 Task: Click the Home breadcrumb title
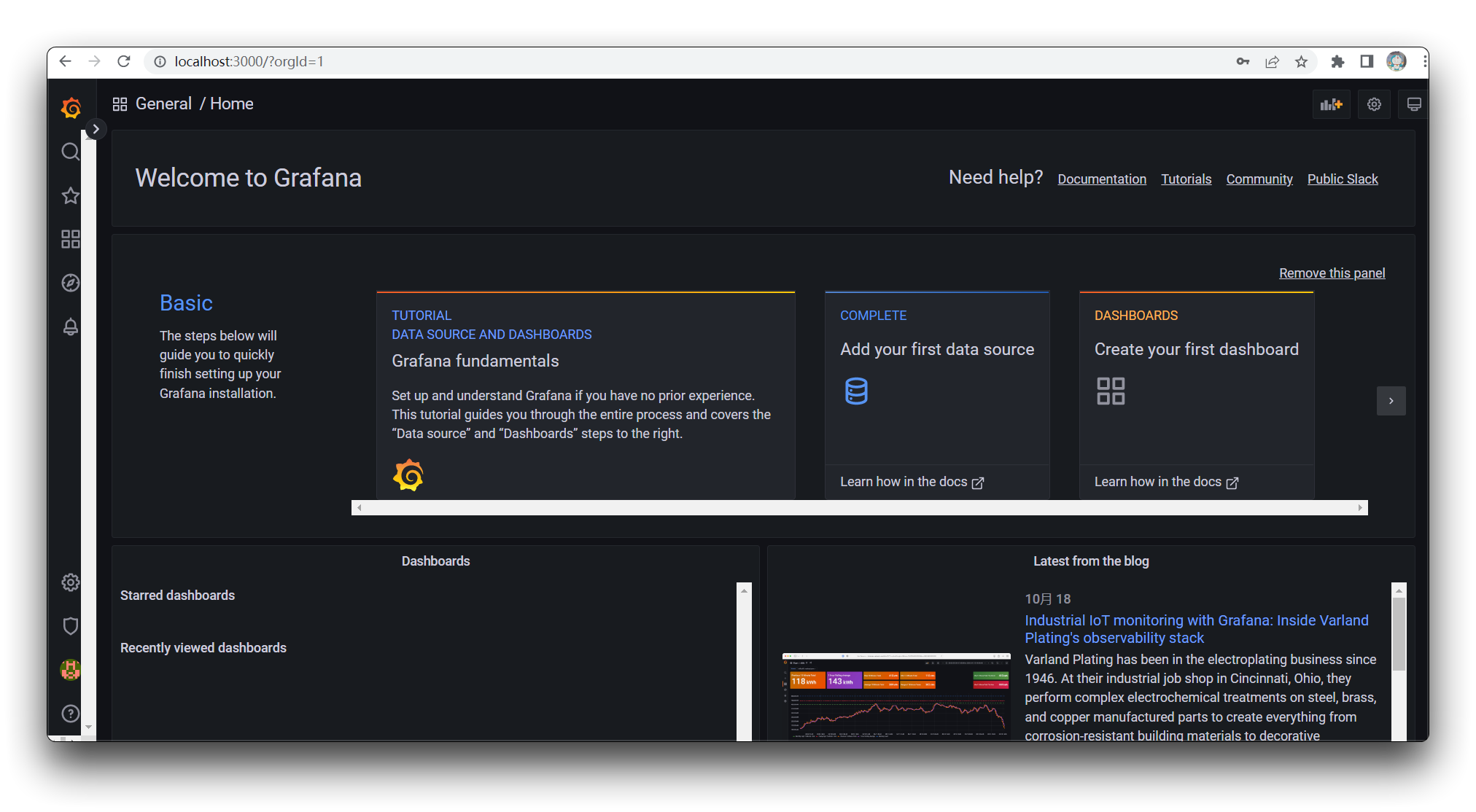pos(232,104)
